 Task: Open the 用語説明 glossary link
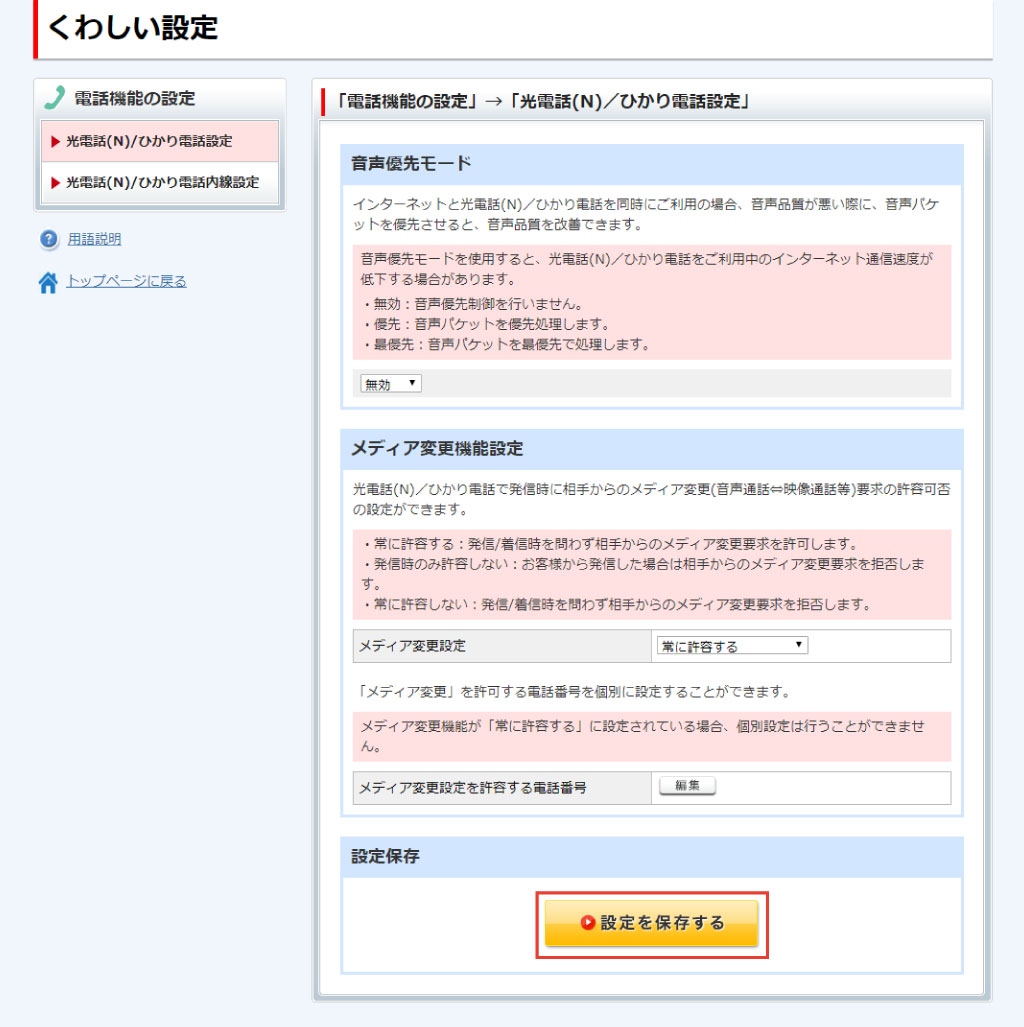[94, 240]
